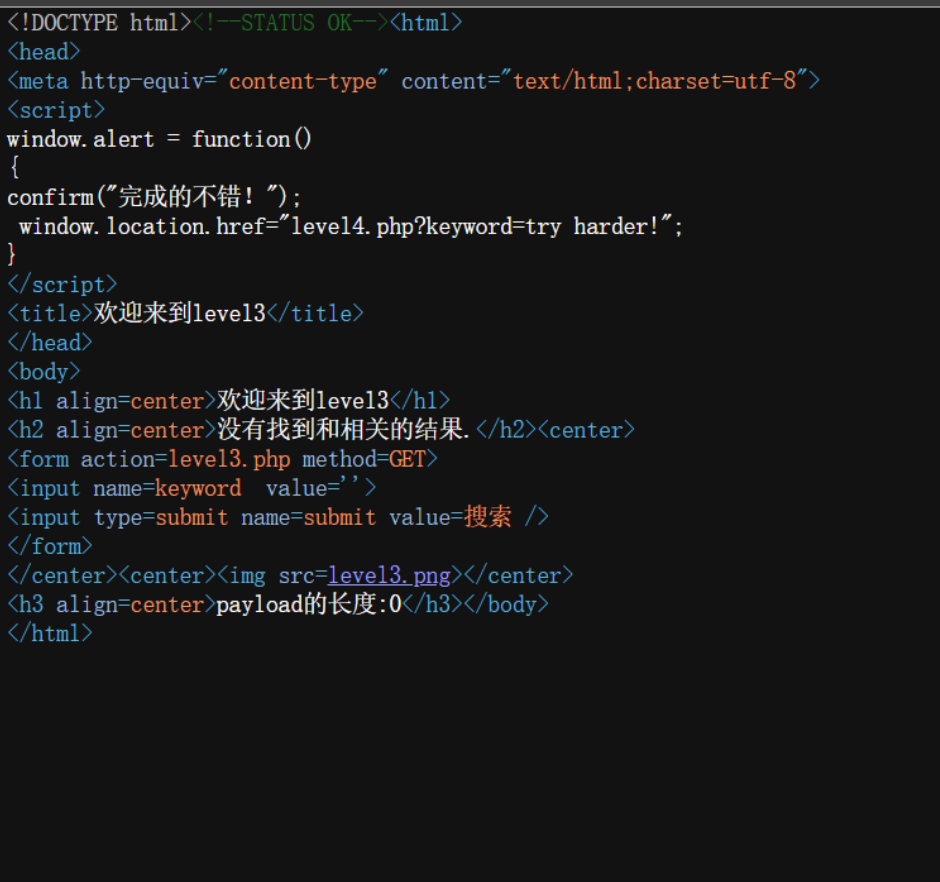This screenshot has width=940, height=882.
Task: Click the opening <script> tag
Action: (56, 110)
